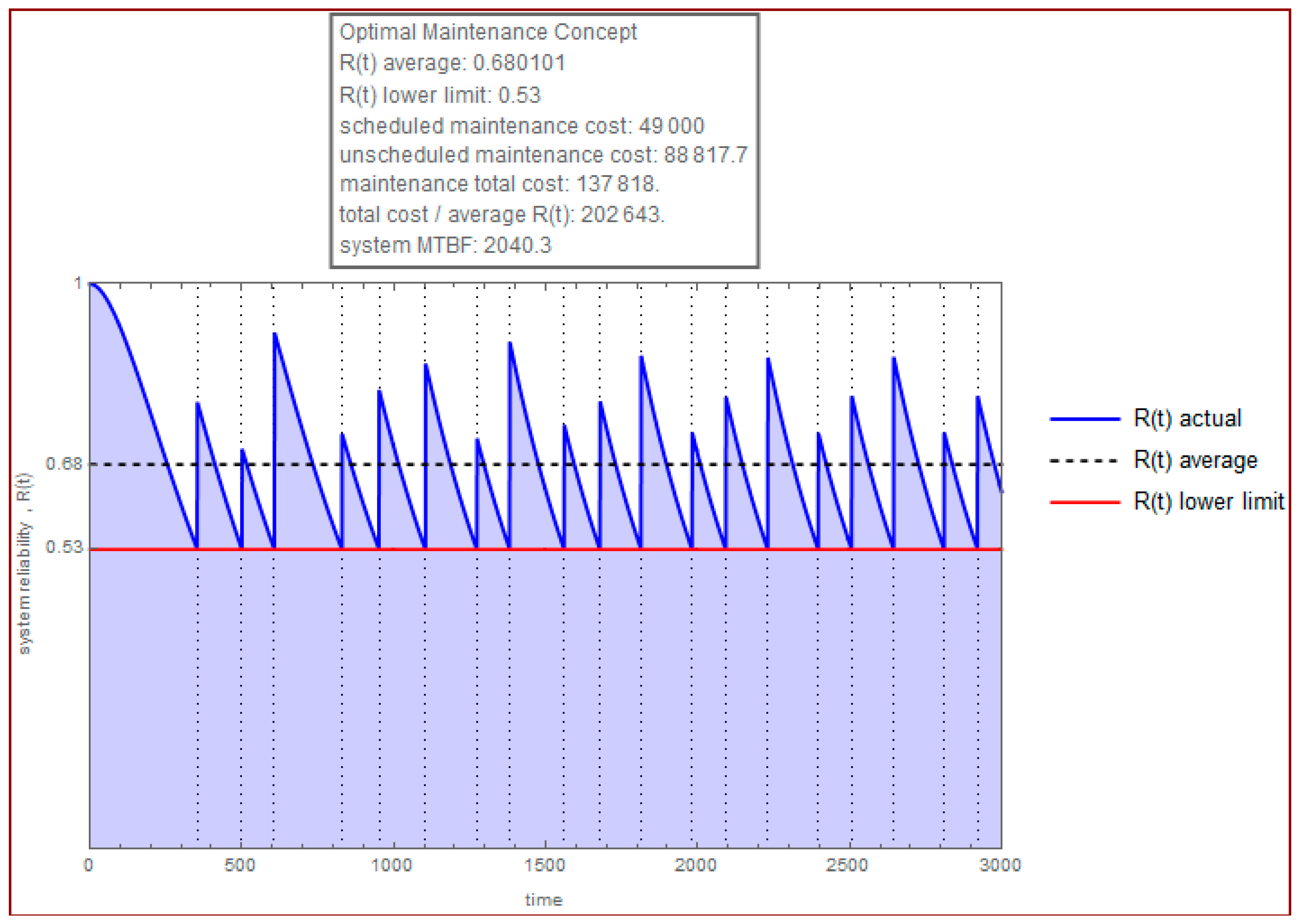The width and height of the screenshot is (1299, 924).
Task: Click the 'R(t) average: 0.680101' line
Action: coord(452,62)
